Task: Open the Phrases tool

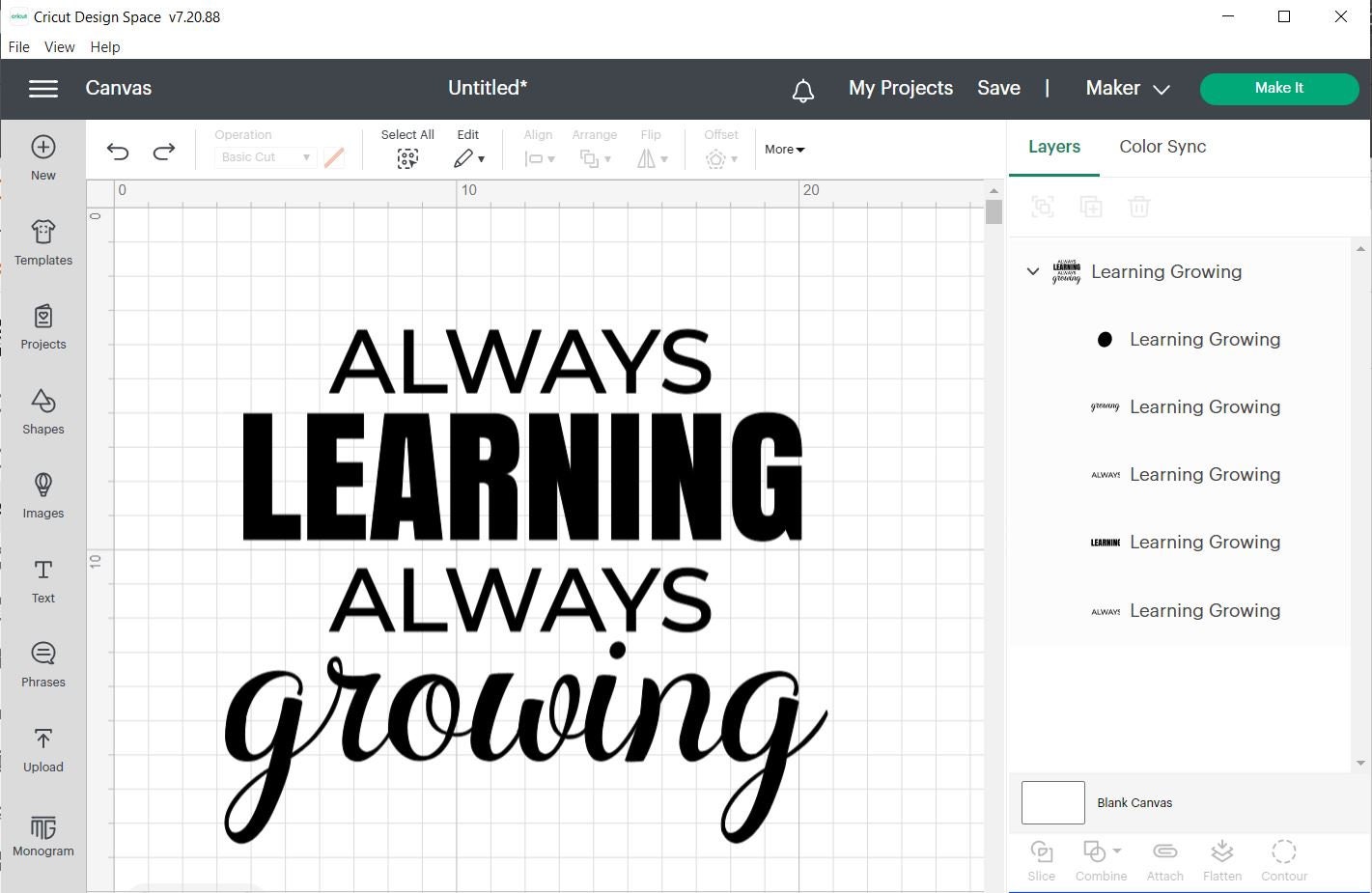Action: (42, 663)
